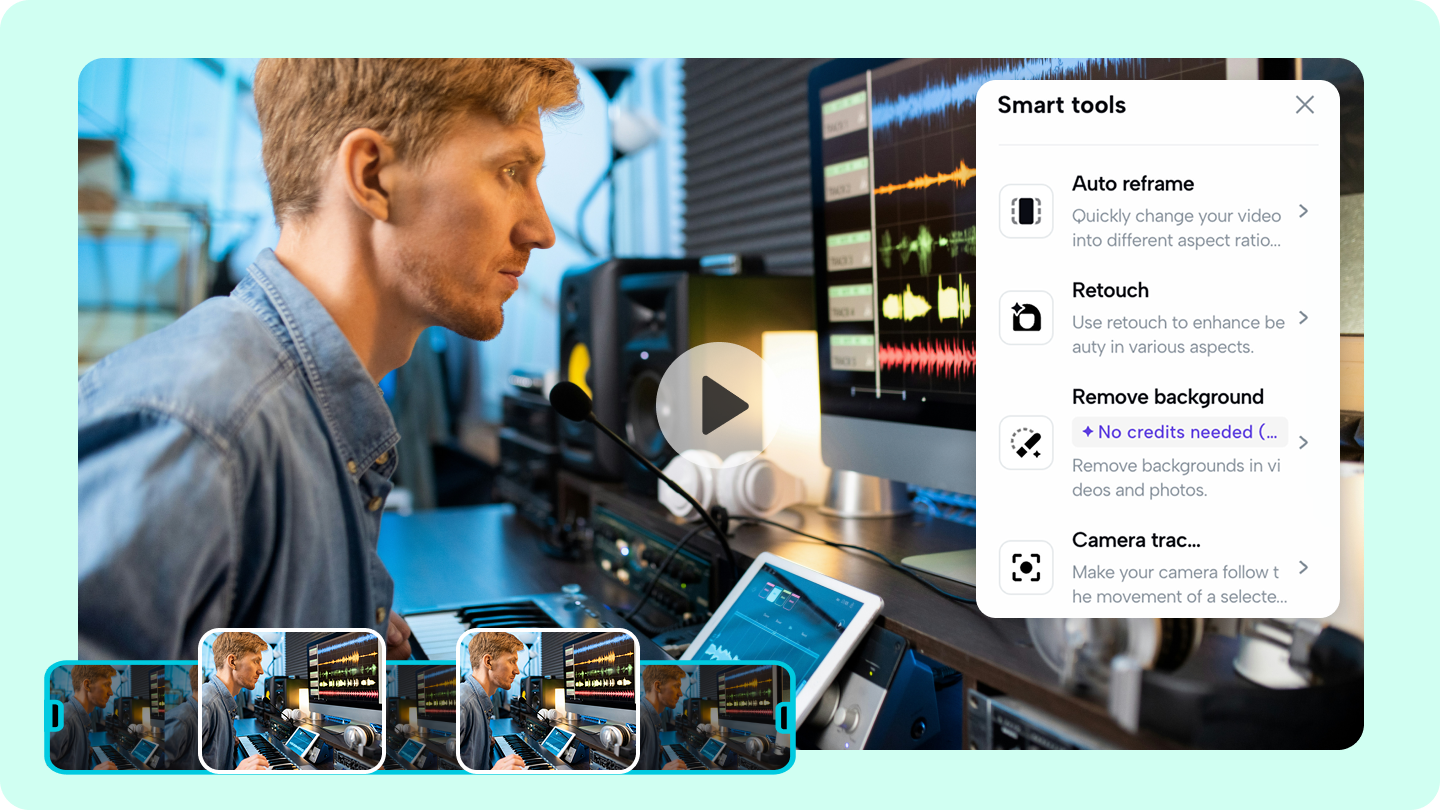Click "Use retouch to enhance" description text
1440x810 pixels.
coord(1178,335)
